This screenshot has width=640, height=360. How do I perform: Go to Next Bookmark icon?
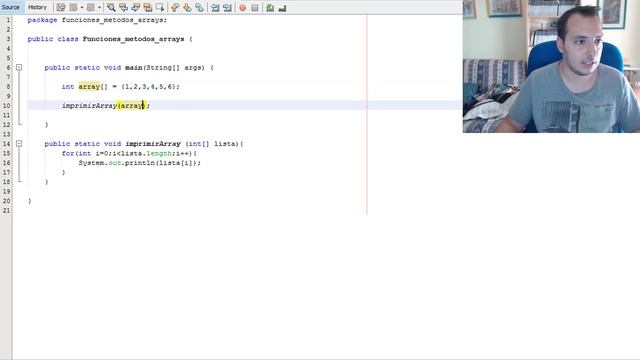coord(187,7)
